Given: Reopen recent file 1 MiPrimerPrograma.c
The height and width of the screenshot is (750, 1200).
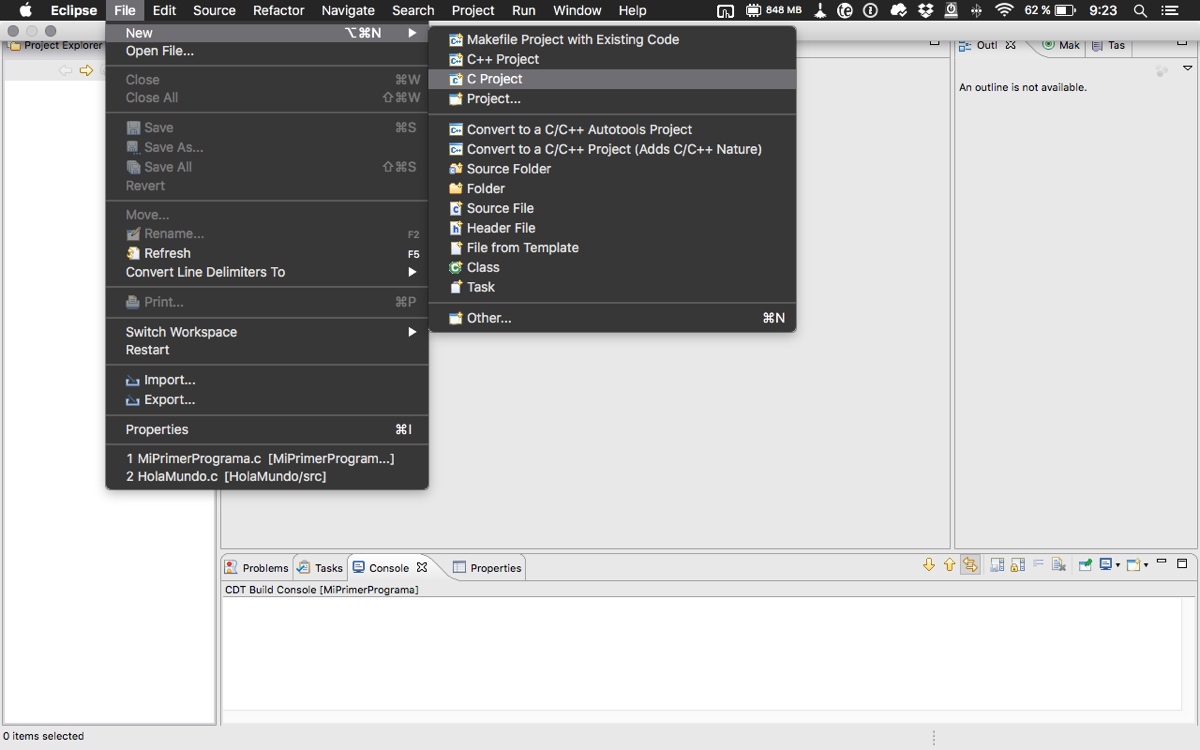Looking at the screenshot, I should pyautogui.click(x=267, y=459).
